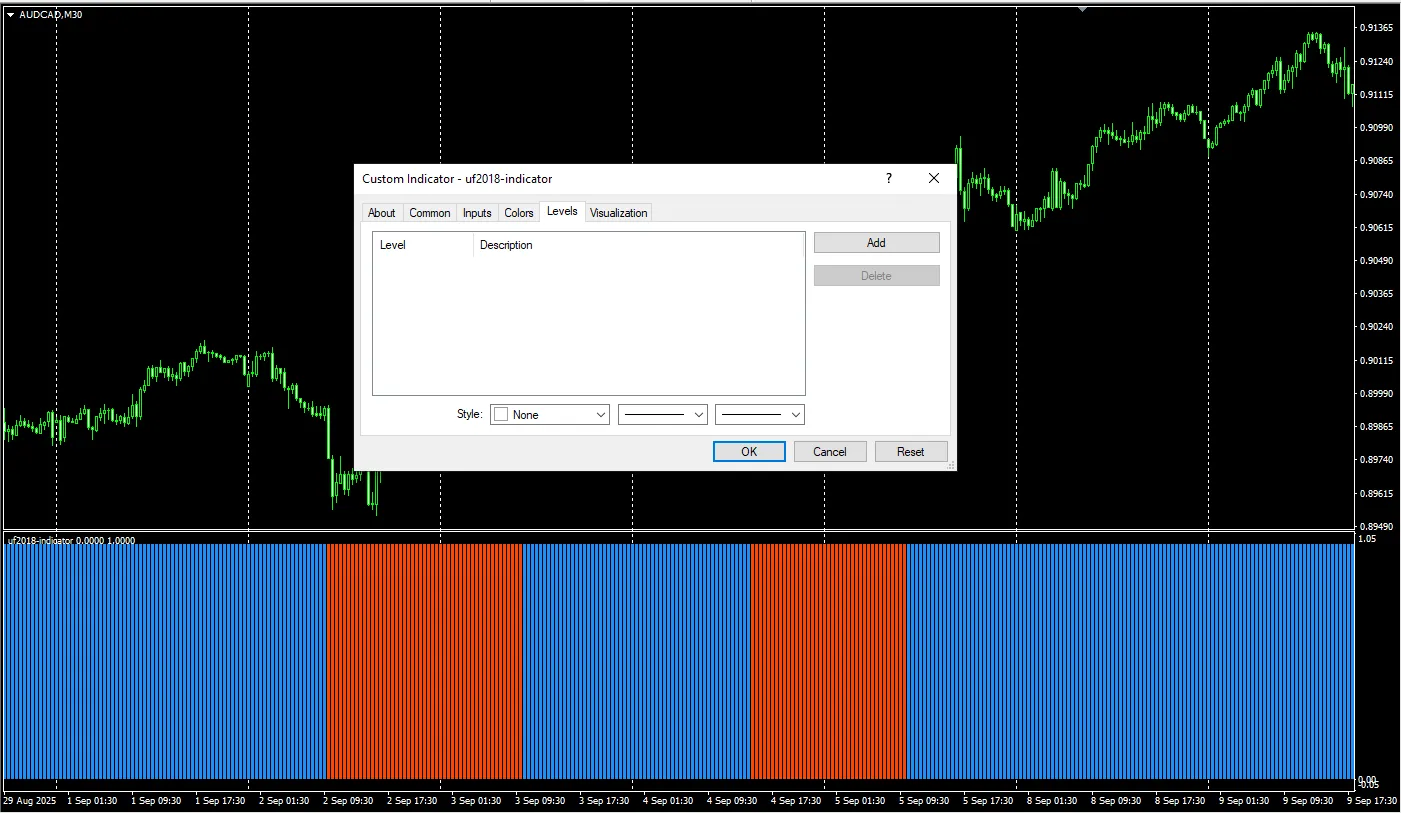
Task: Select the Colors tab
Action: (518, 213)
